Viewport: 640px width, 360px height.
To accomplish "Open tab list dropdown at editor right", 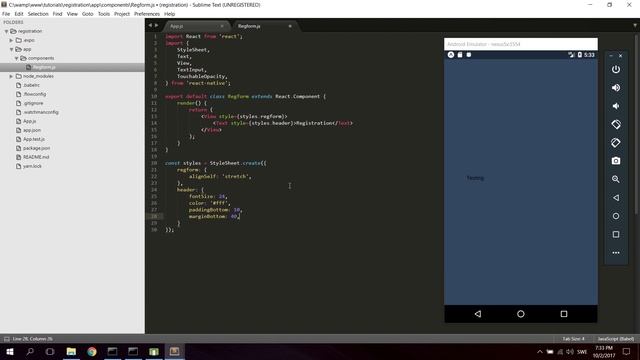I will [635, 25].
